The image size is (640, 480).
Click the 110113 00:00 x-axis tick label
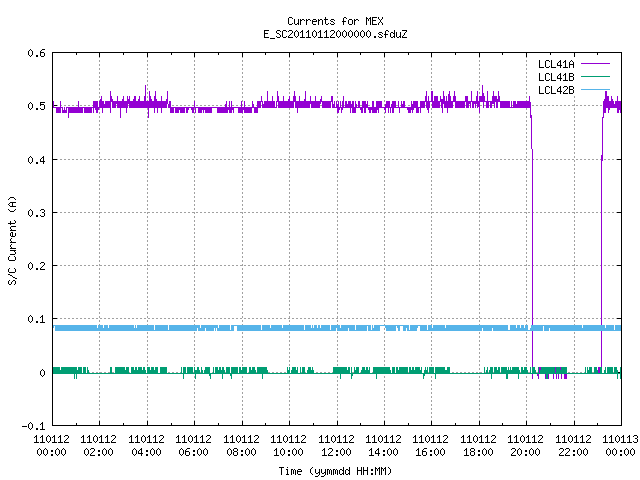point(620,446)
